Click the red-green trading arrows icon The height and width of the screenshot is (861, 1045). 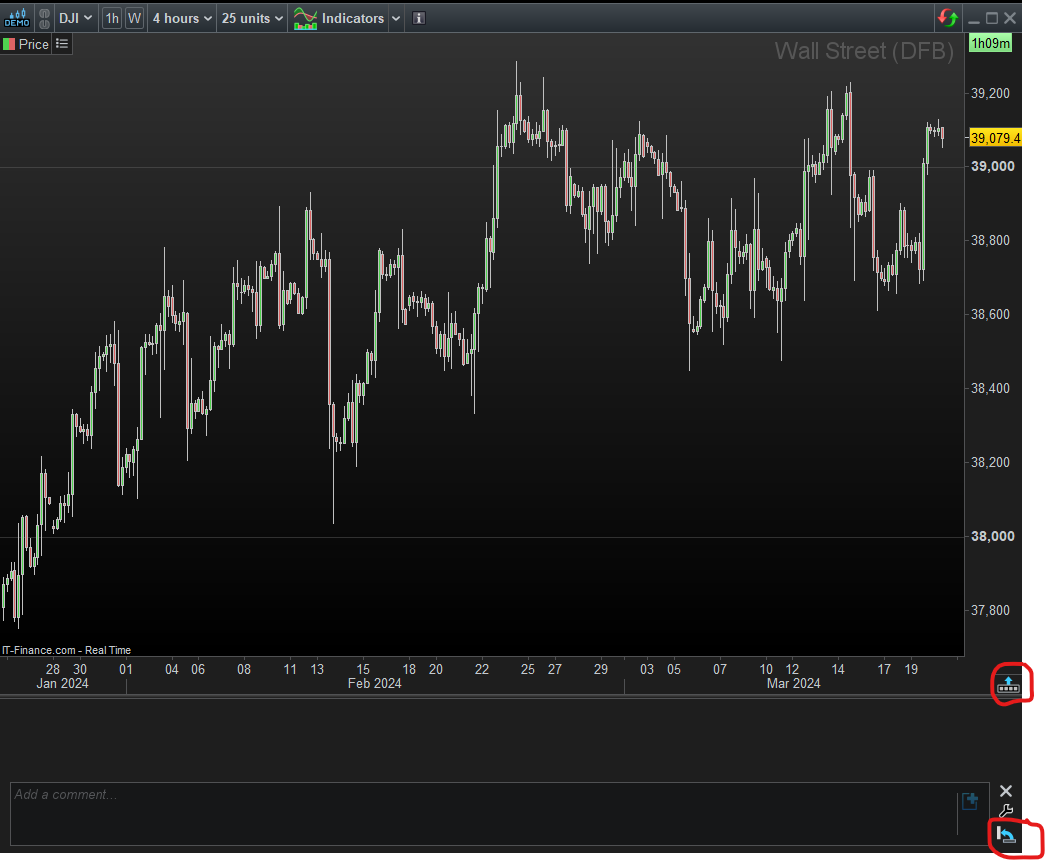pyautogui.click(x=948, y=18)
